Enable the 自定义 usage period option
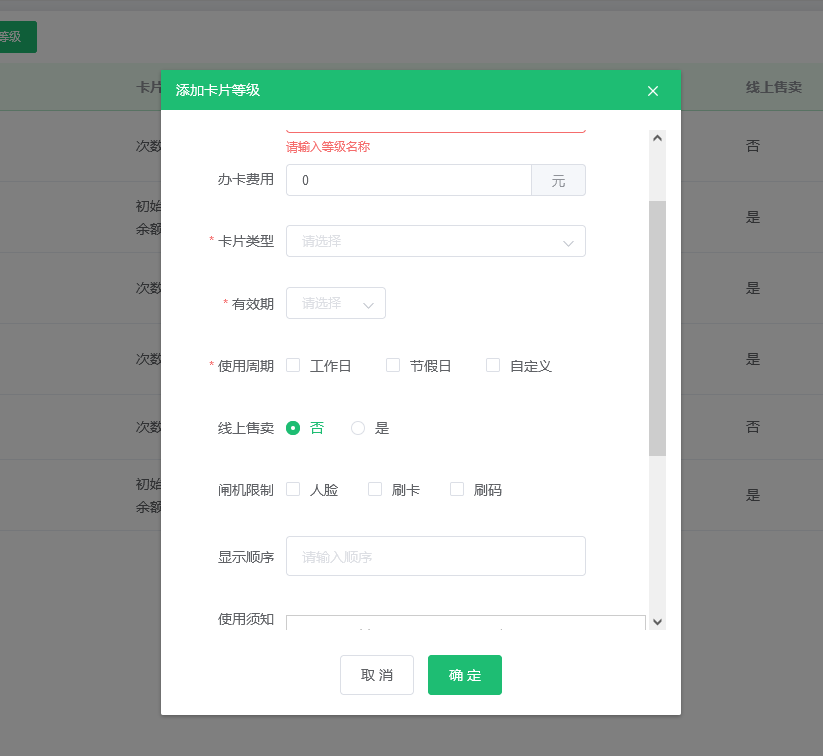Screen dimensions: 823x756 point(492,365)
